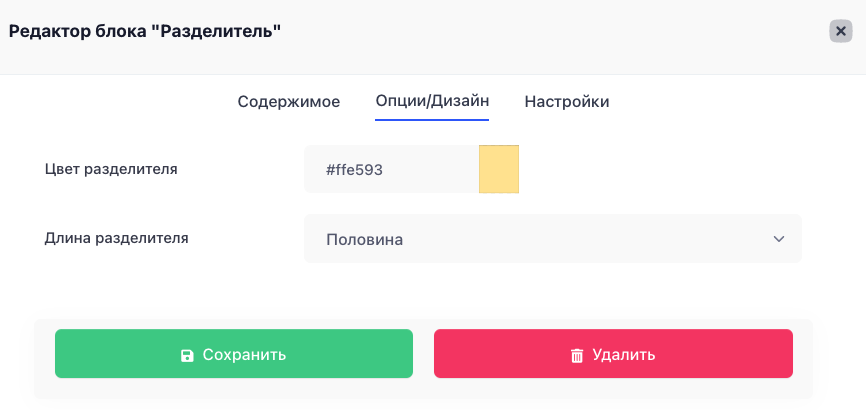
Task: Click the red Удалить button
Action: pos(613,354)
